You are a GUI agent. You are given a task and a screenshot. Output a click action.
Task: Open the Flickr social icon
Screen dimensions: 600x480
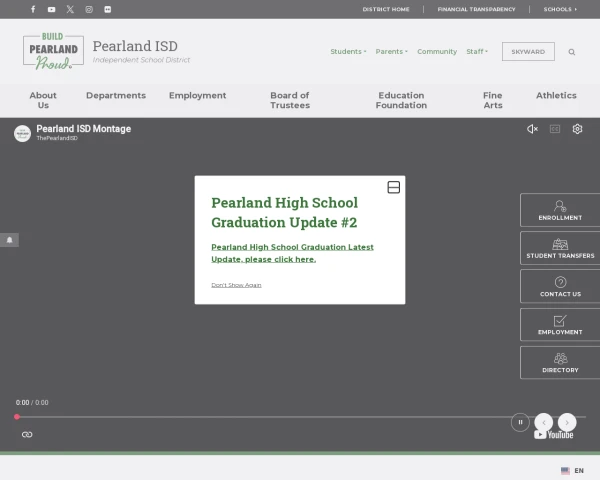tap(108, 10)
